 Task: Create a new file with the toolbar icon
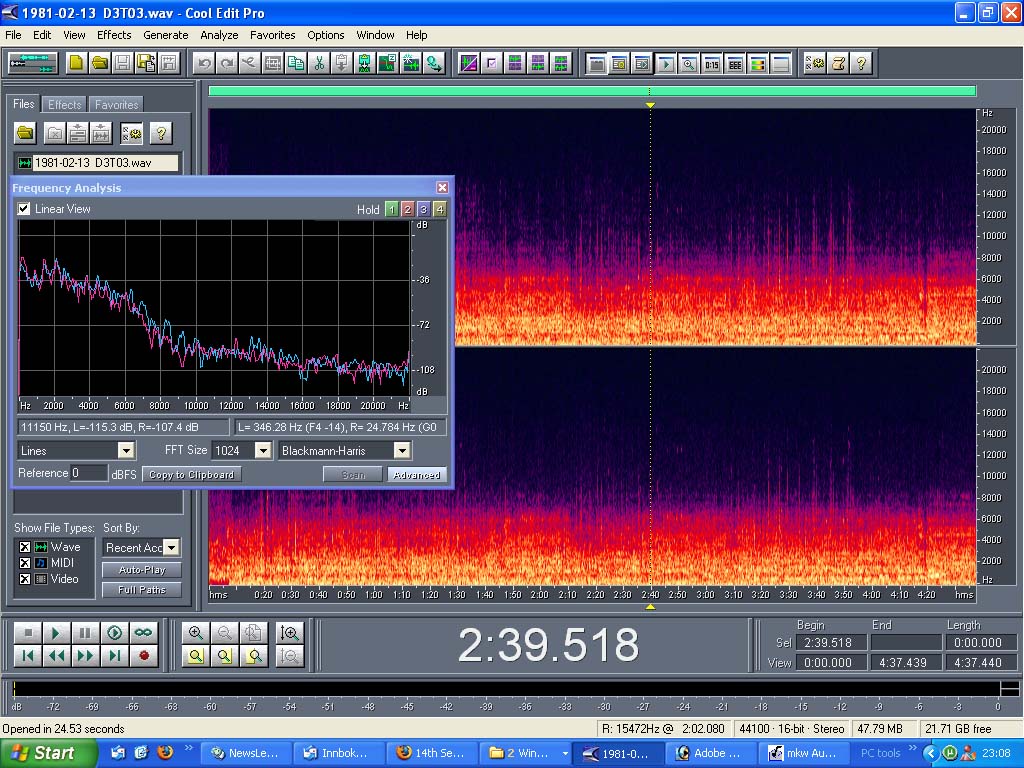pyautogui.click(x=77, y=63)
